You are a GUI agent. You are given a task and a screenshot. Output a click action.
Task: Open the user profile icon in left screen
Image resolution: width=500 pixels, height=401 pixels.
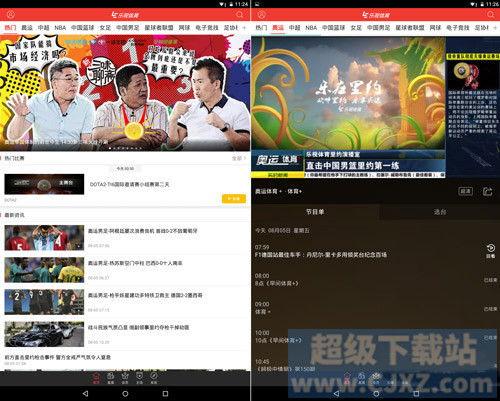[11, 15]
